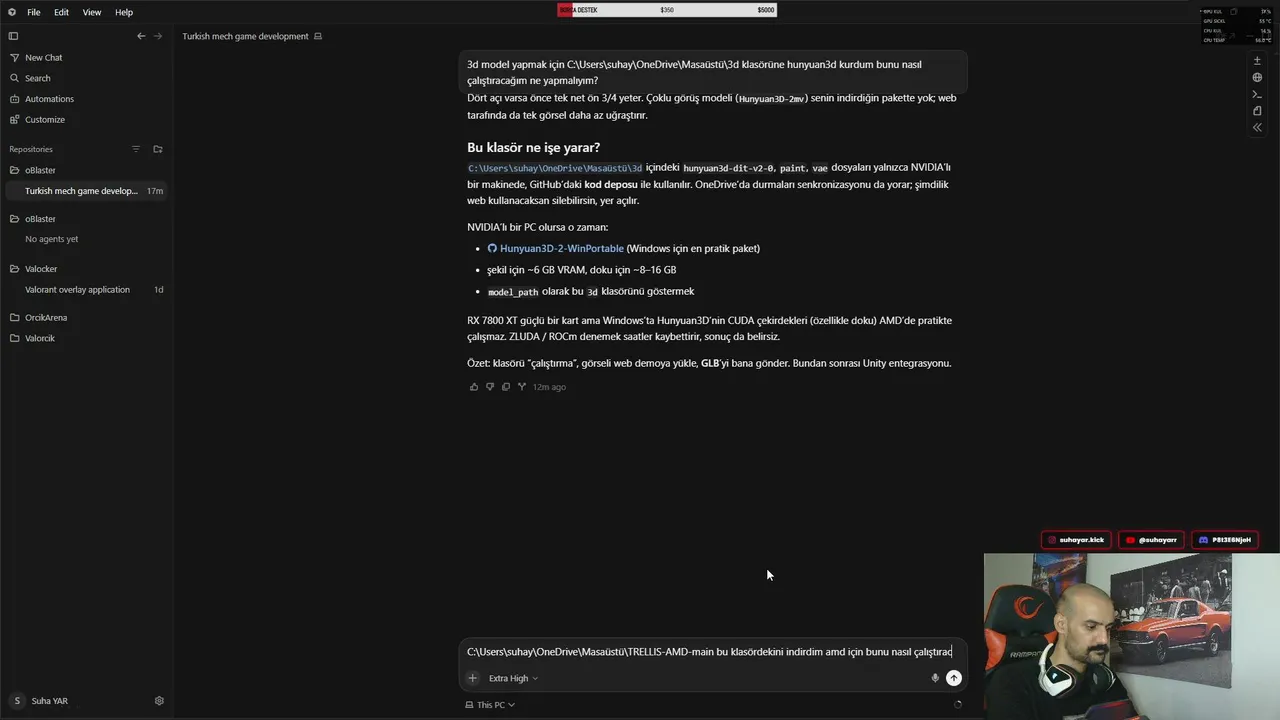
Task: Open the Valorant overlay application chat
Action: click(86, 290)
